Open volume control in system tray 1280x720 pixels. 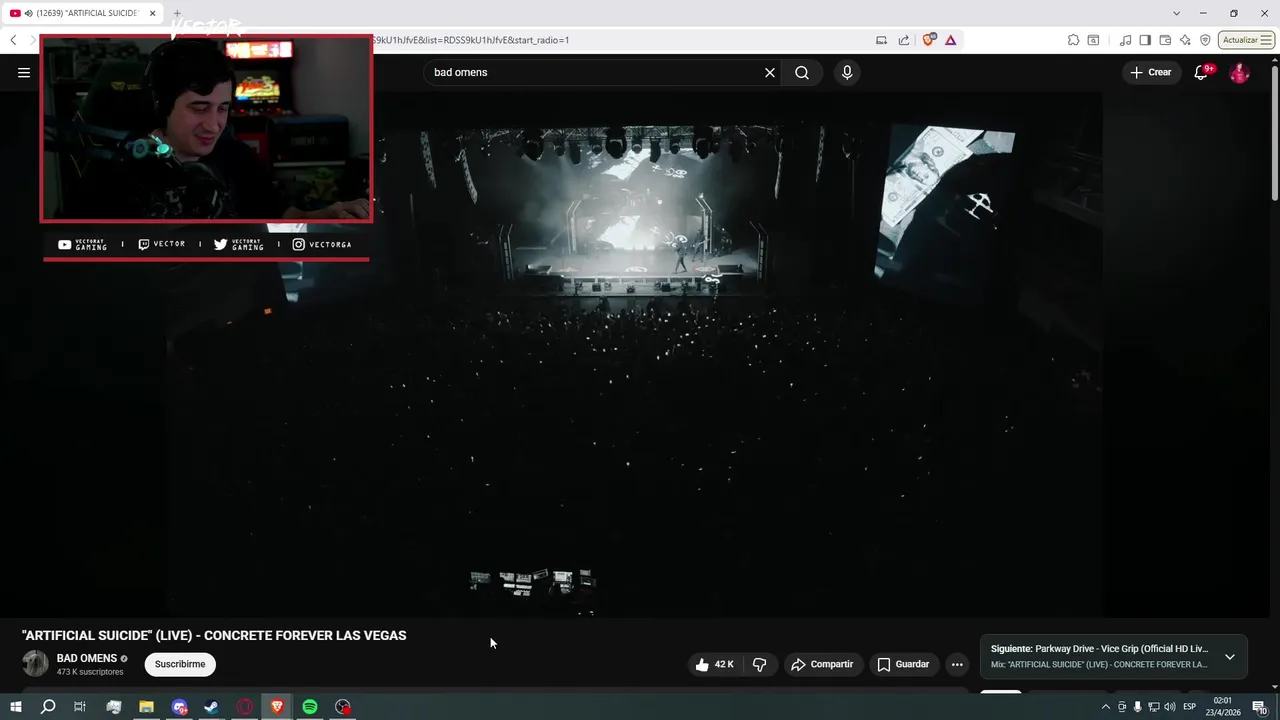(1170, 707)
